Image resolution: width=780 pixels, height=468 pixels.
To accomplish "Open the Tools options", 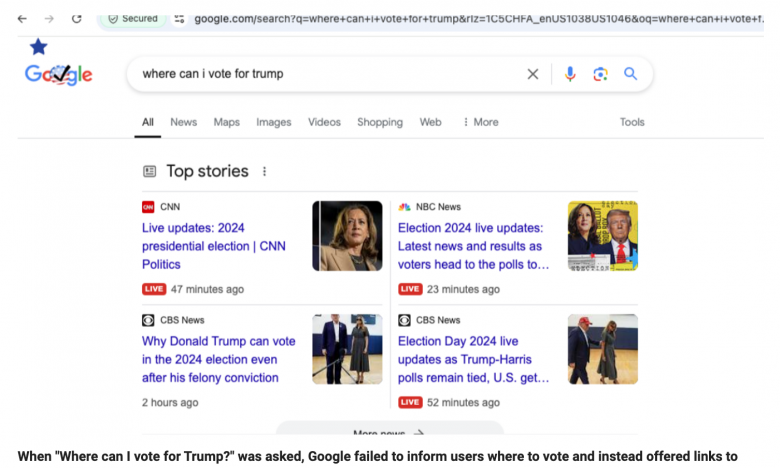I will (x=632, y=122).
